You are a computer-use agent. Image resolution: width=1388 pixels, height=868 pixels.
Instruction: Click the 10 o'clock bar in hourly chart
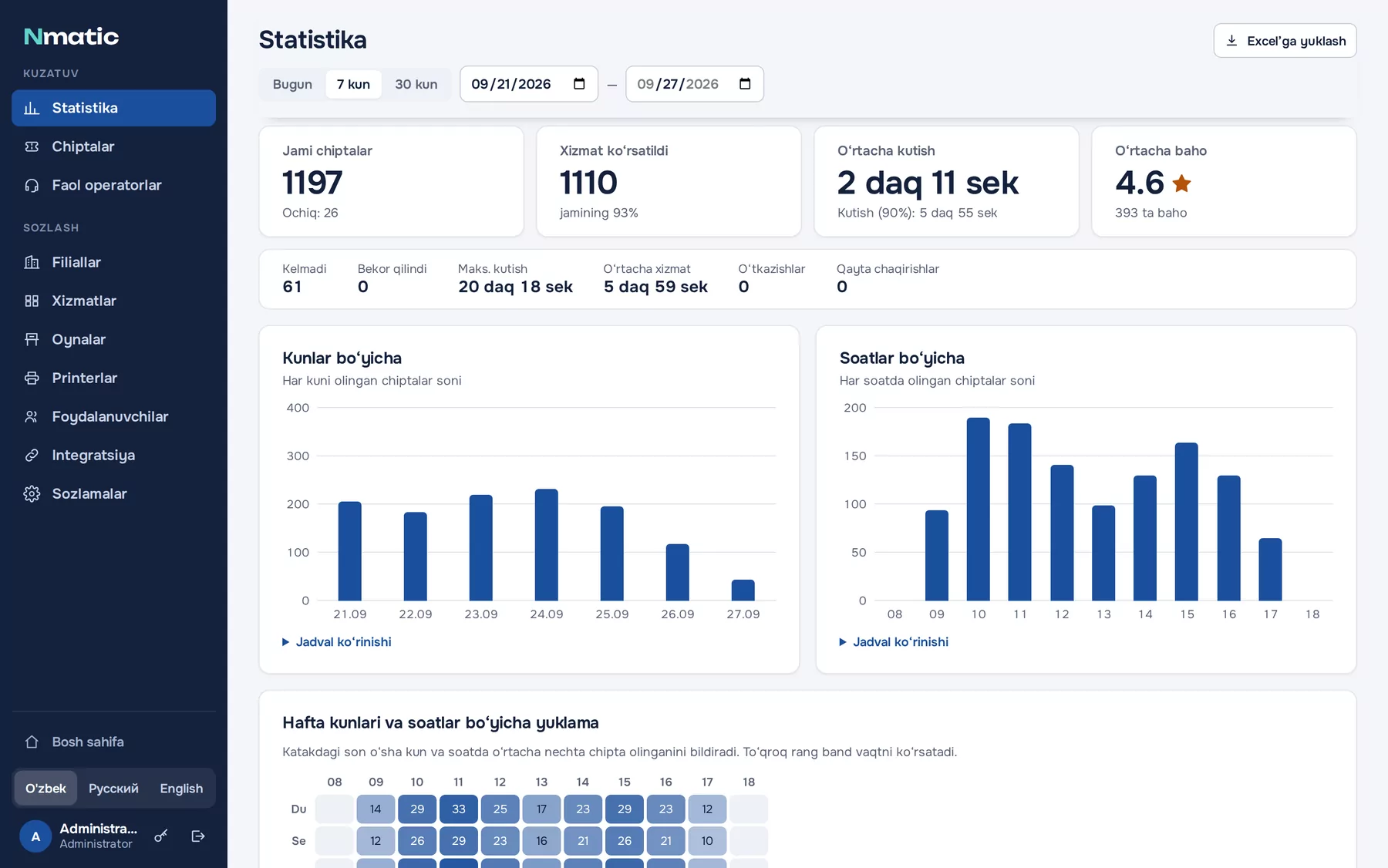979,510
